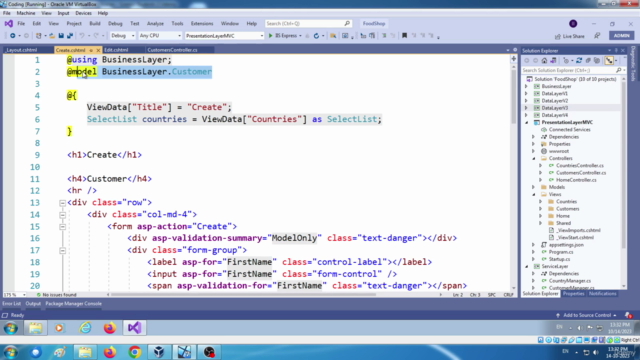Screen dimensions: 640x360
Task: Expand the DataLayerV1 project node
Action: [x=526, y=93]
